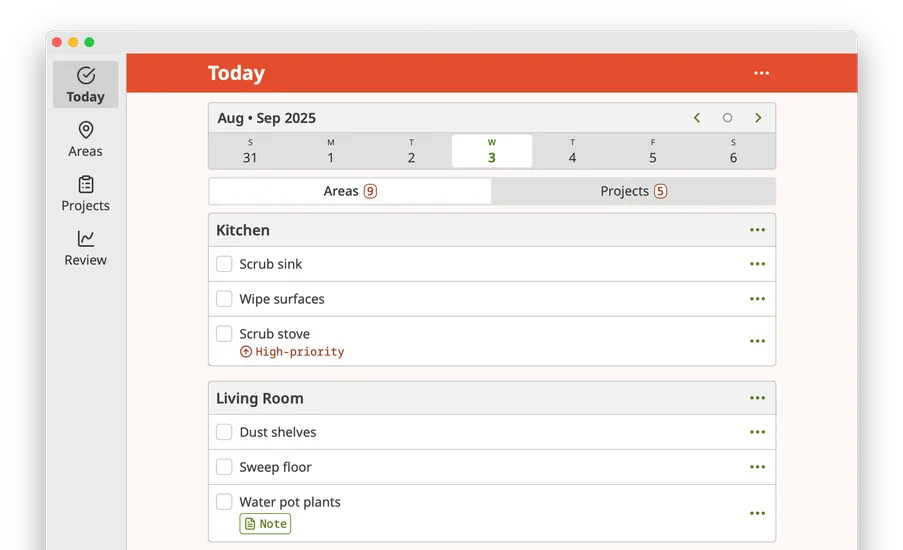Select Thursday 4 in the week strip
This screenshot has width=903, height=550.
[572, 151]
